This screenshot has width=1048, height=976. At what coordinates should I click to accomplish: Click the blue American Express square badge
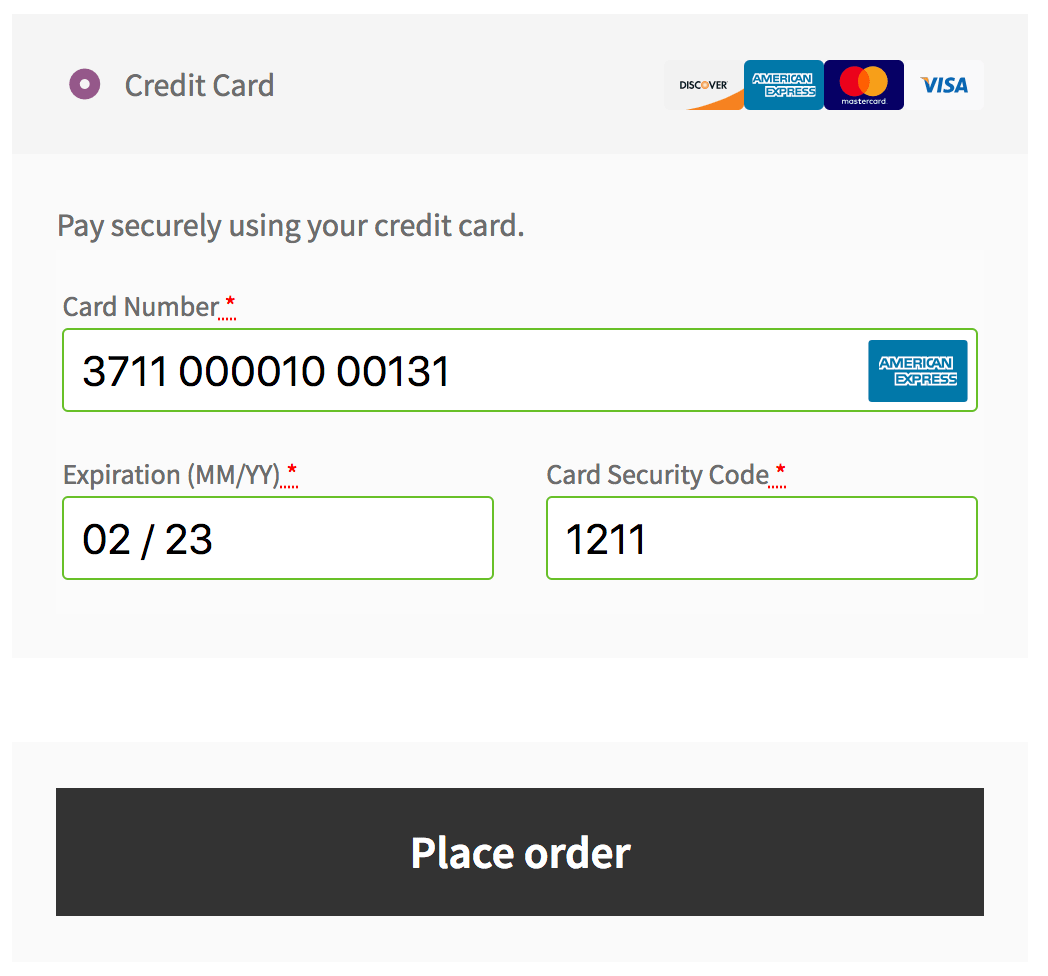783,85
